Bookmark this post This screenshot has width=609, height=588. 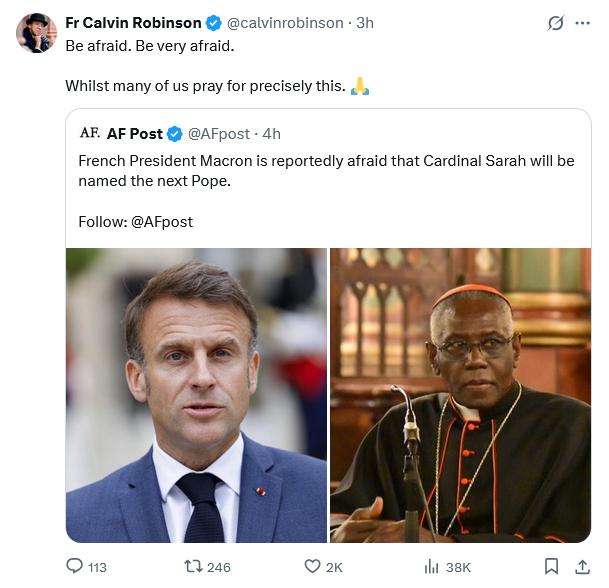[551, 566]
